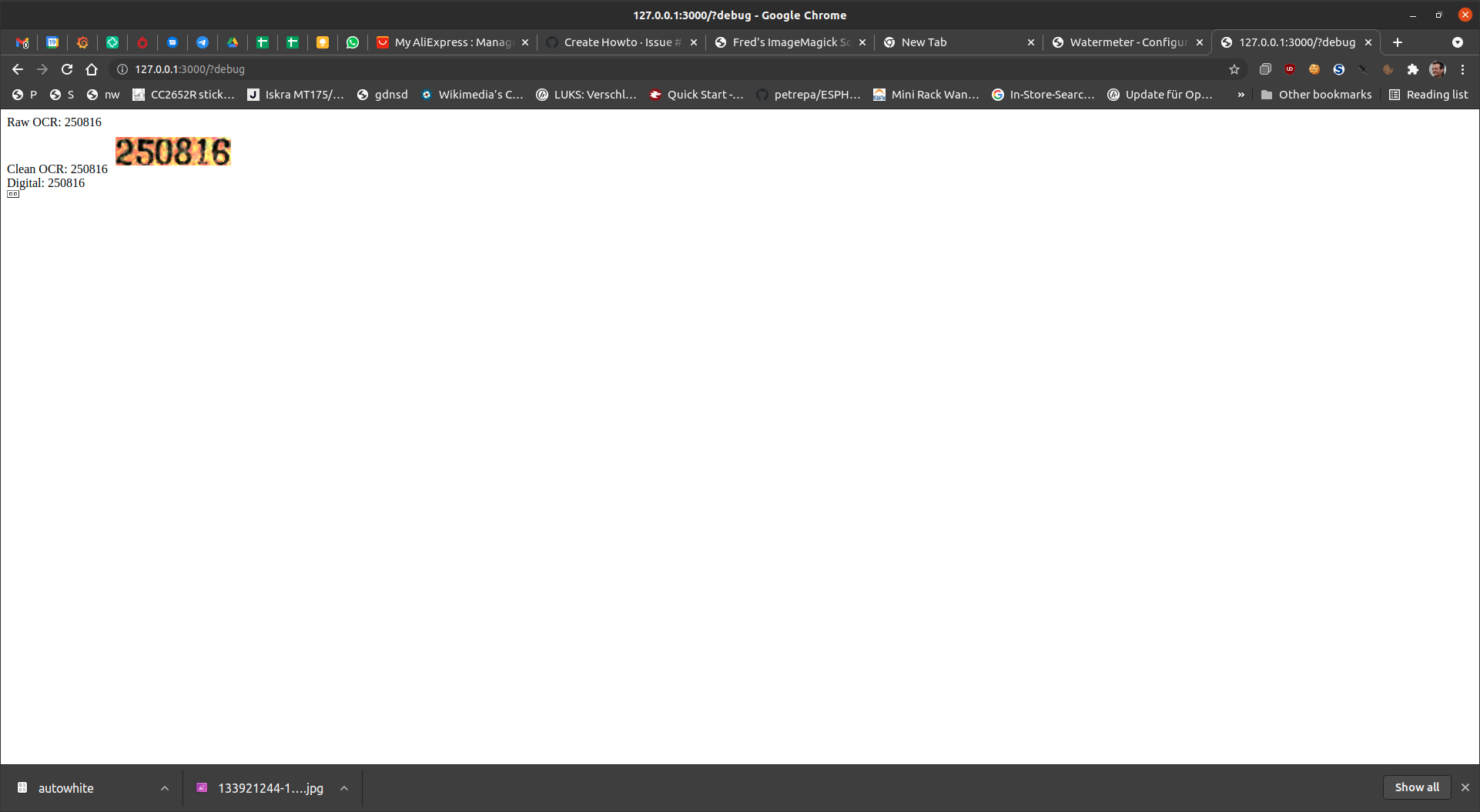The image size is (1480, 812).
Task: Open the Google Keep shortcut icon
Action: (323, 42)
